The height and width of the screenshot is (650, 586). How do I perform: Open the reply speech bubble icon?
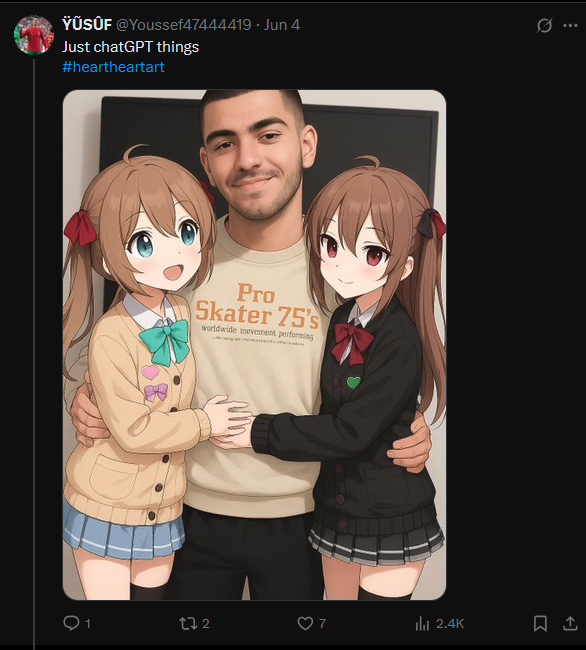click(71, 623)
